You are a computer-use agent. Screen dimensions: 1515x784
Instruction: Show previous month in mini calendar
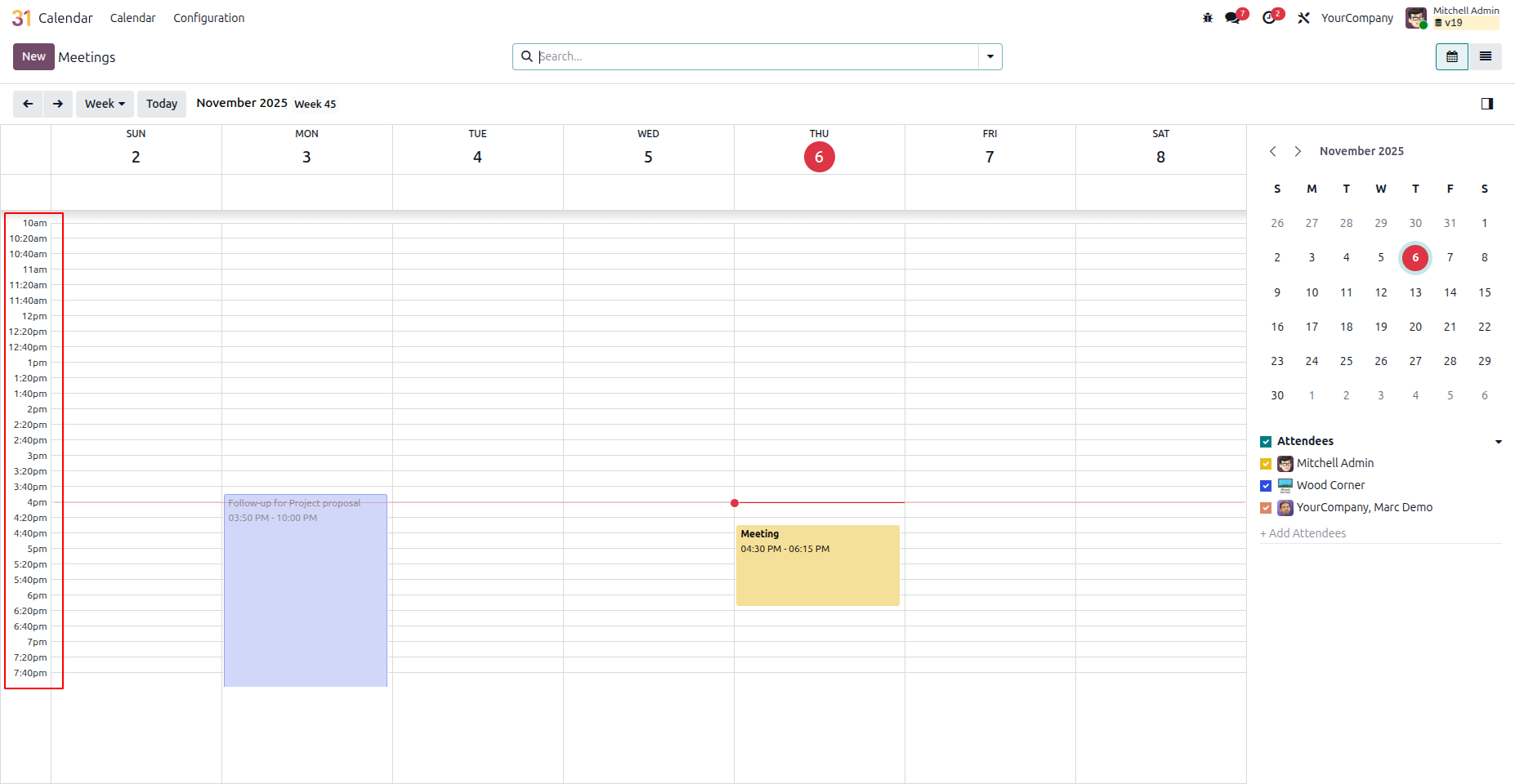coord(1273,151)
